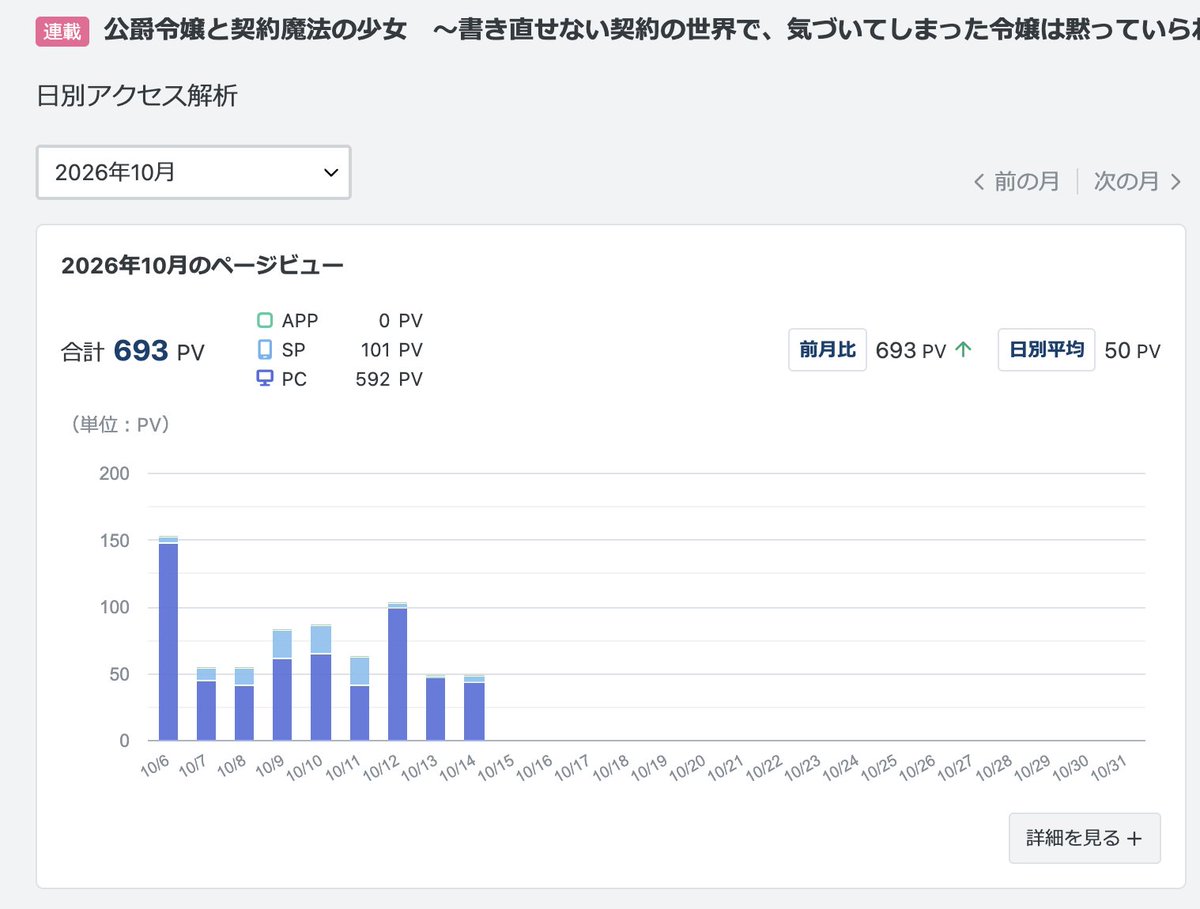Click the 合計 693 PV total
The image size is (1200, 909).
click(132, 351)
